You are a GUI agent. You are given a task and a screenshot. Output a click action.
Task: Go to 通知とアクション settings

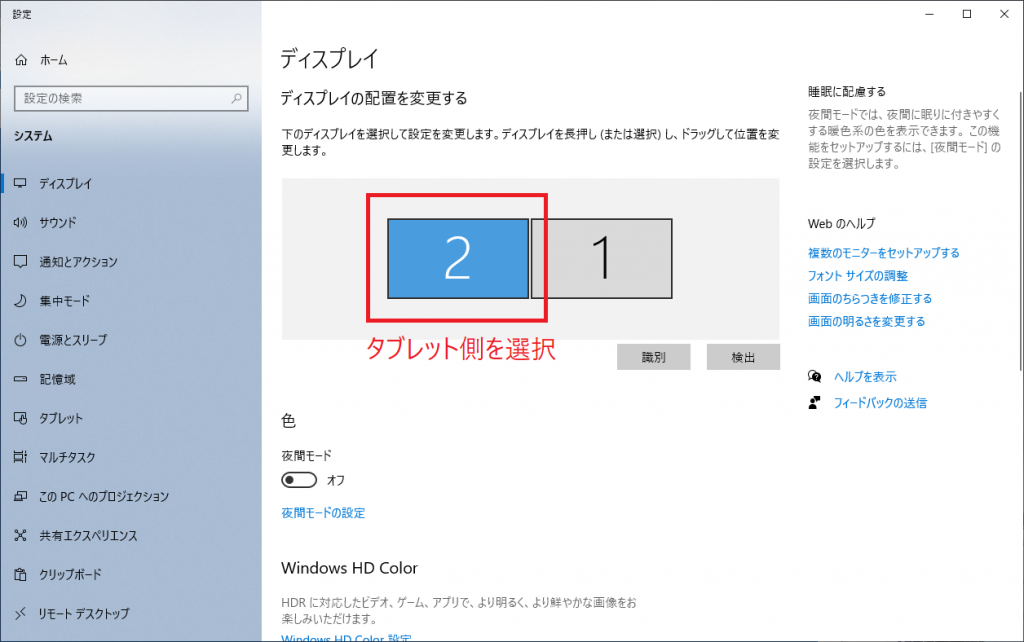(78, 262)
